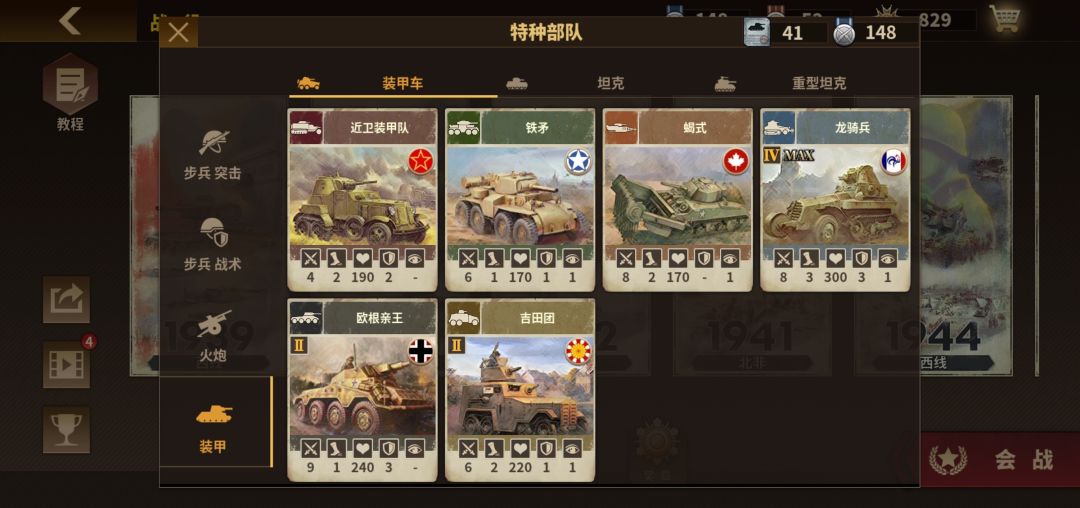
Task: Select 步兵 突击 category in sidebar
Action: 212,154
